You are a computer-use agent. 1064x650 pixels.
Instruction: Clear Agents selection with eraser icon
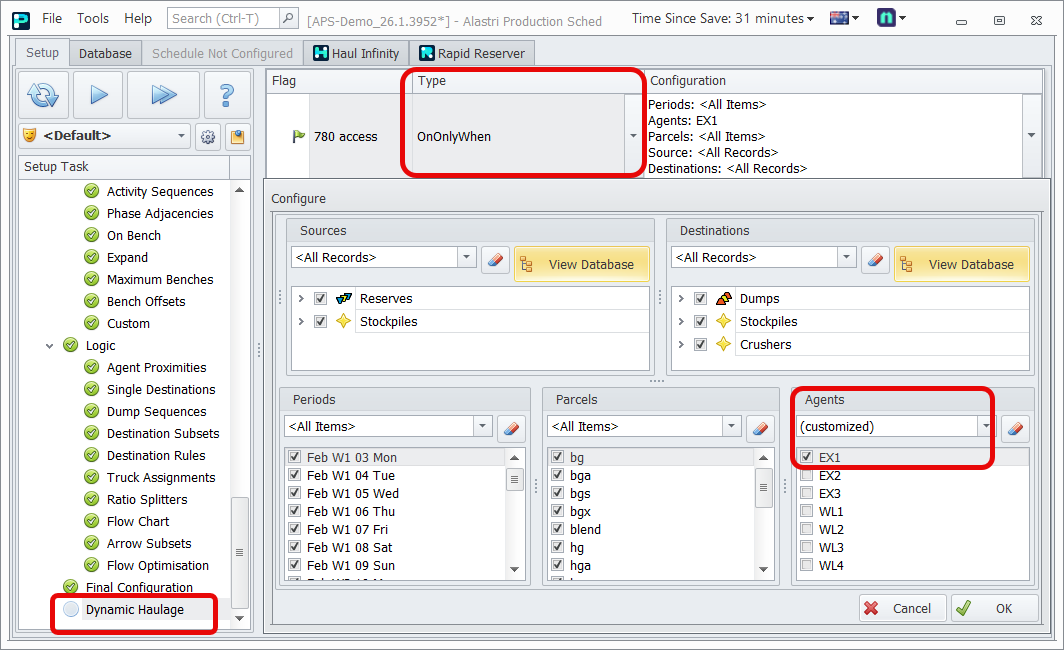pyautogui.click(x=1015, y=428)
